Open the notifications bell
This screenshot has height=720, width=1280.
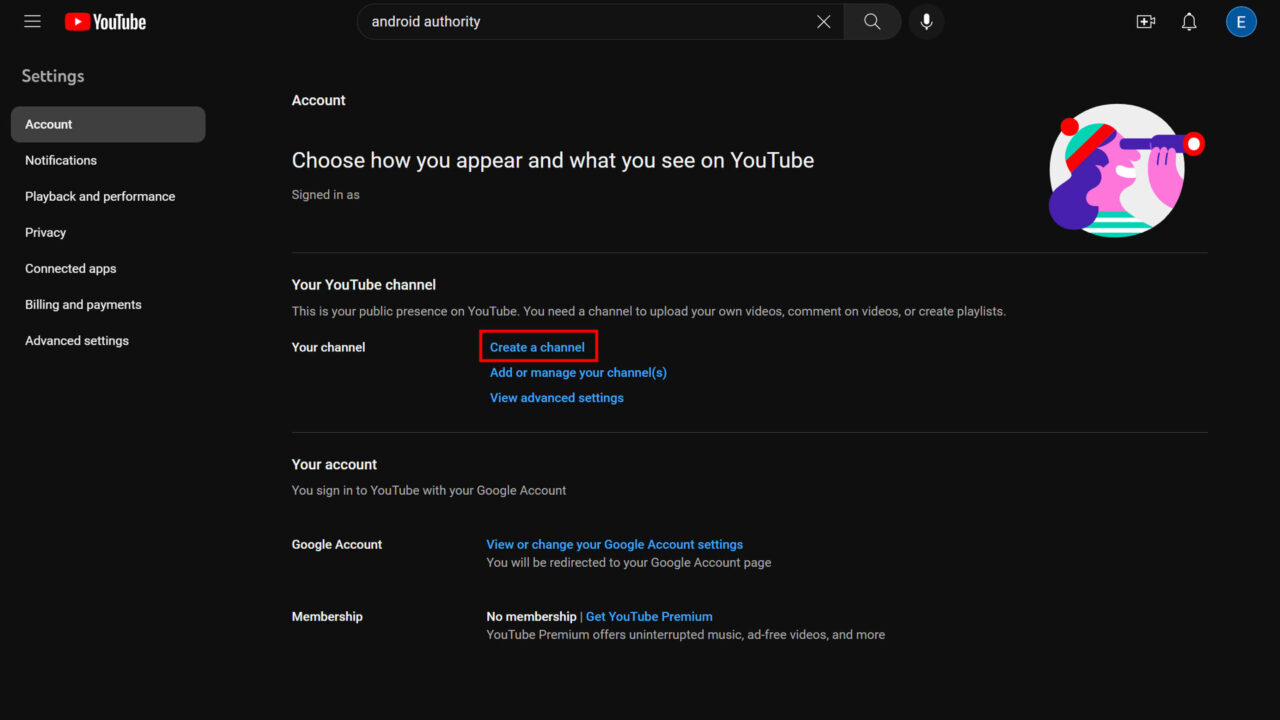pyautogui.click(x=1189, y=22)
